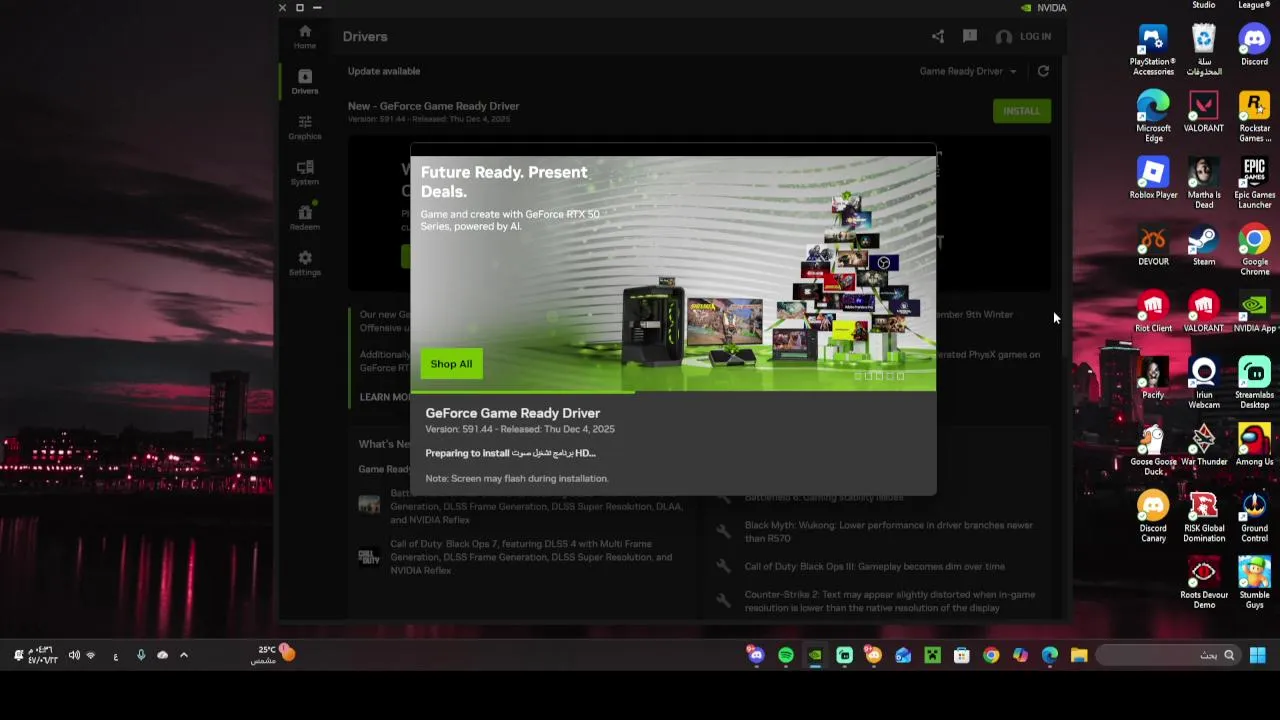Open Google Chrome desktop icon
The image size is (1280, 720).
(1254, 251)
